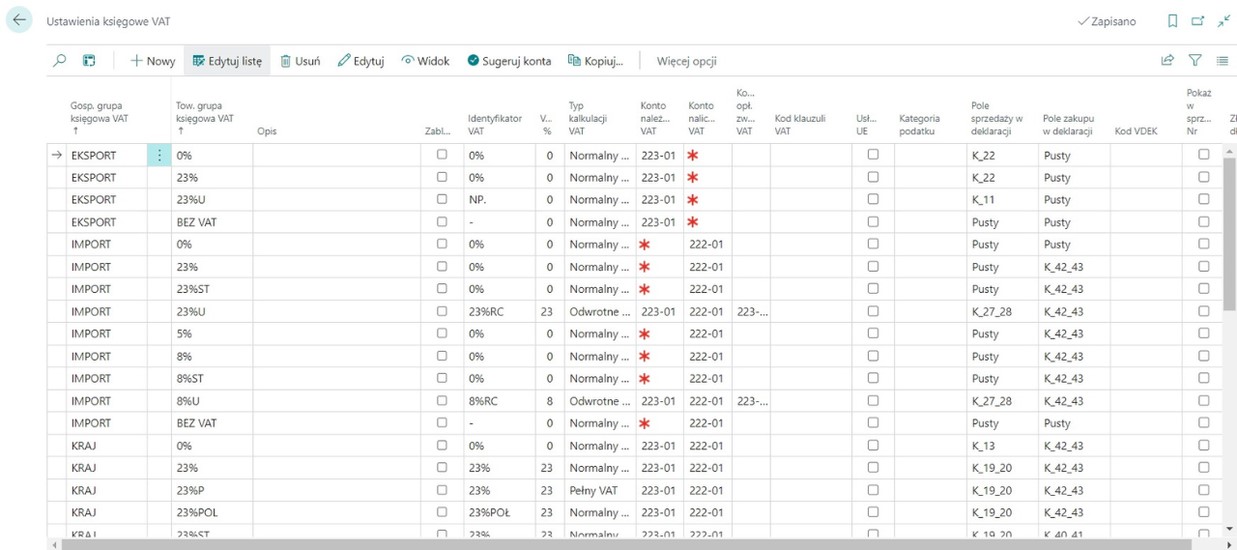Open Opis column header
The width and height of the screenshot is (1237, 550).
[267, 131]
